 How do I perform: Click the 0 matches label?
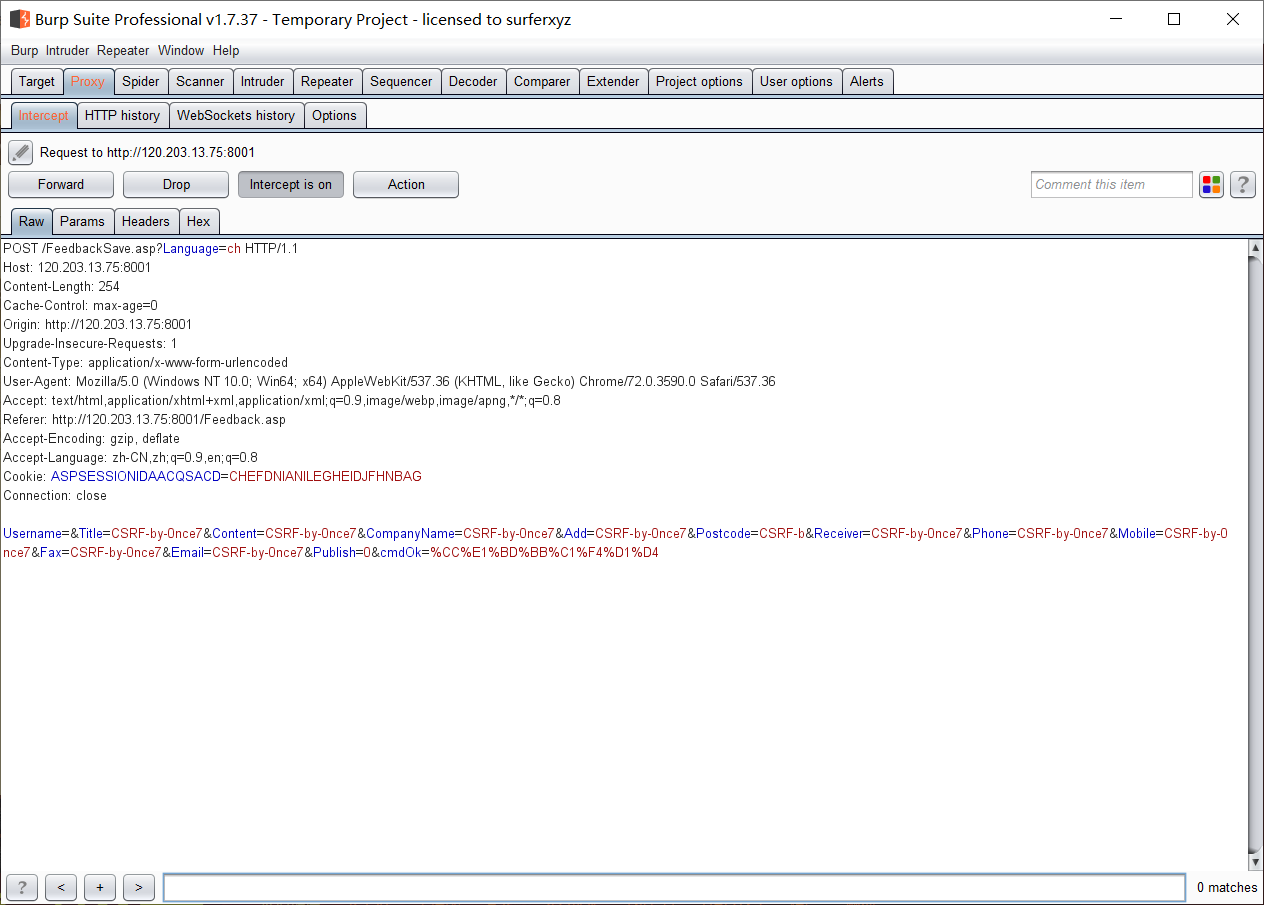pos(1227,888)
